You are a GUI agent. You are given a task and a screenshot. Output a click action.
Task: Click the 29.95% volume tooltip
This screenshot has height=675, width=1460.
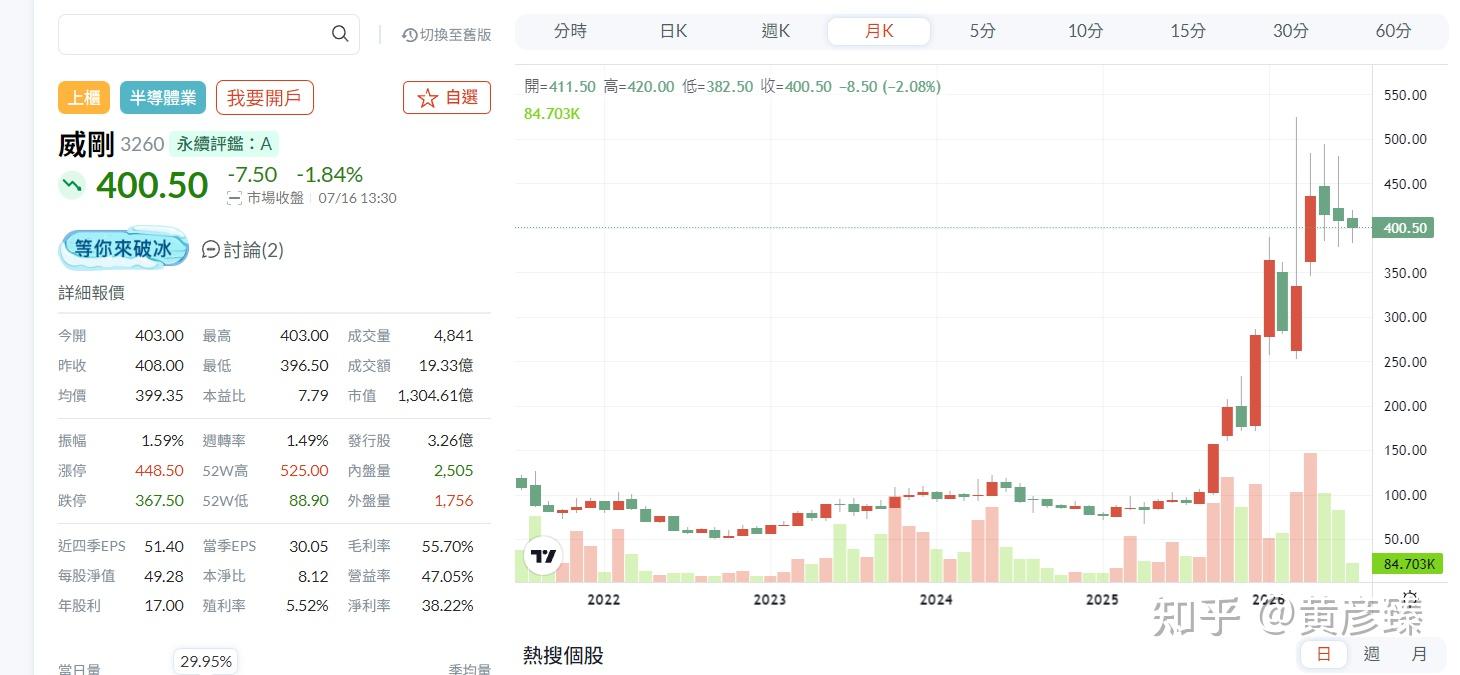coord(206,661)
